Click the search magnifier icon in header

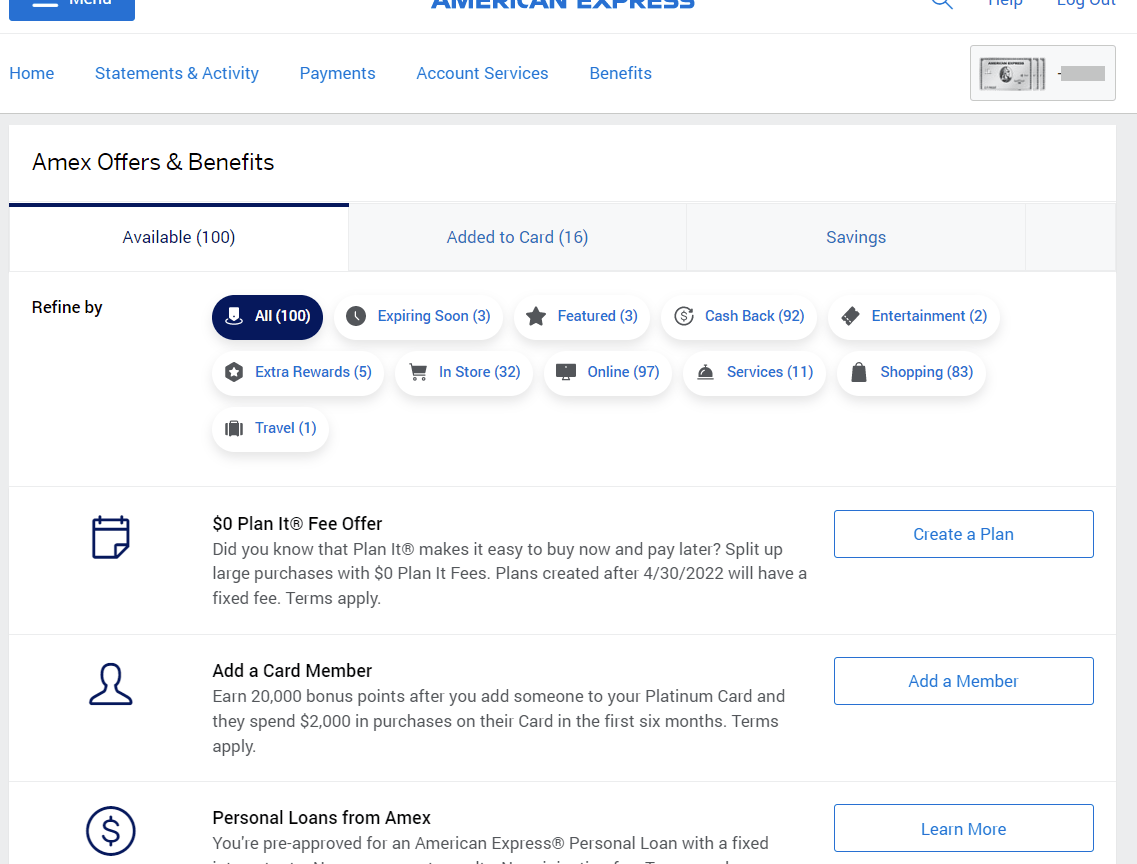point(942,3)
